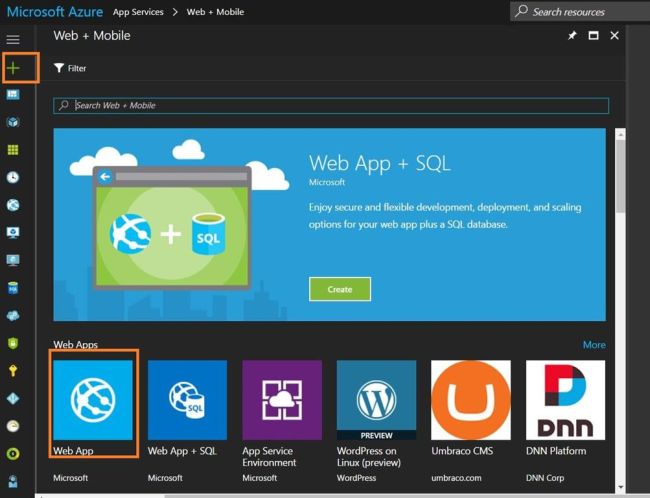Open Resource groups cube icon in sidebar
This screenshot has height=498, width=650.
(x=13, y=122)
